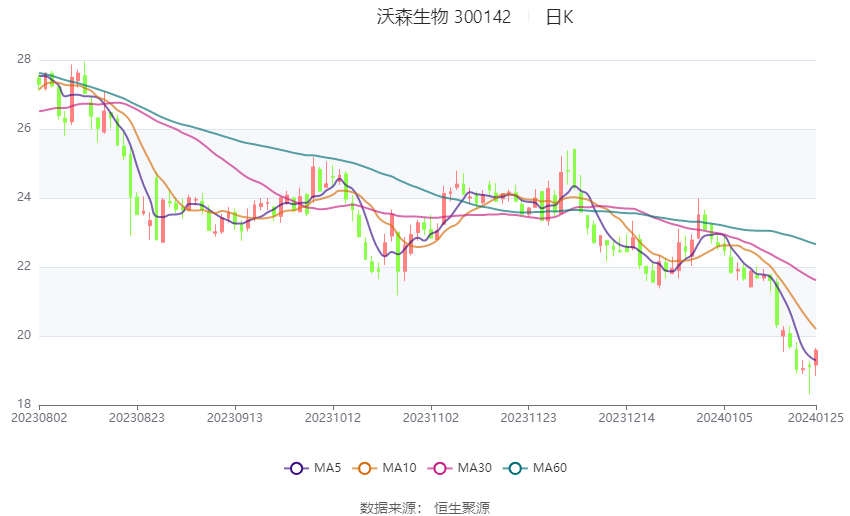The image size is (850, 516).
Task: Click the end of the pink MA30 line
Action: point(815,280)
